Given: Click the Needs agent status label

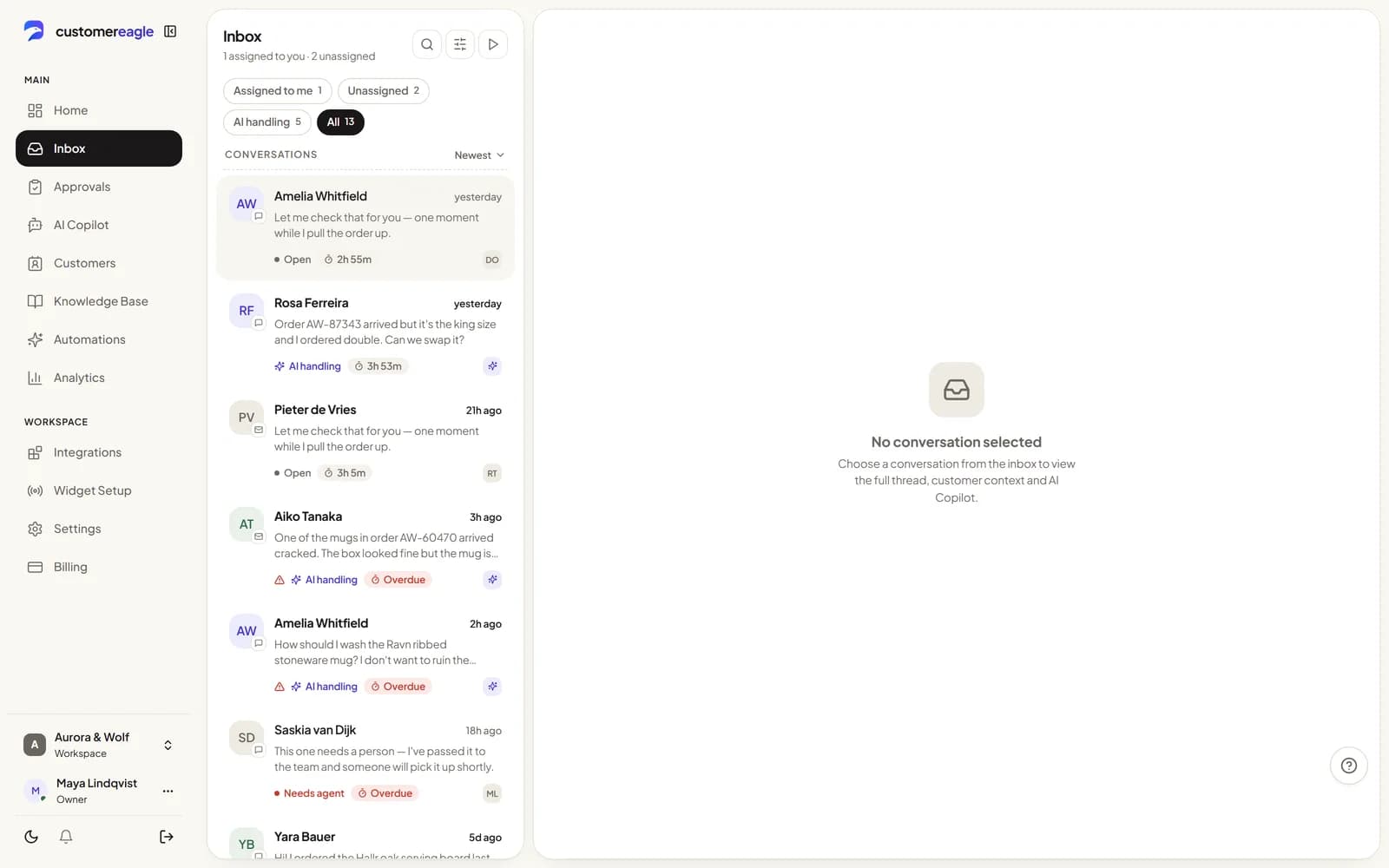Looking at the screenshot, I should 309,793.
